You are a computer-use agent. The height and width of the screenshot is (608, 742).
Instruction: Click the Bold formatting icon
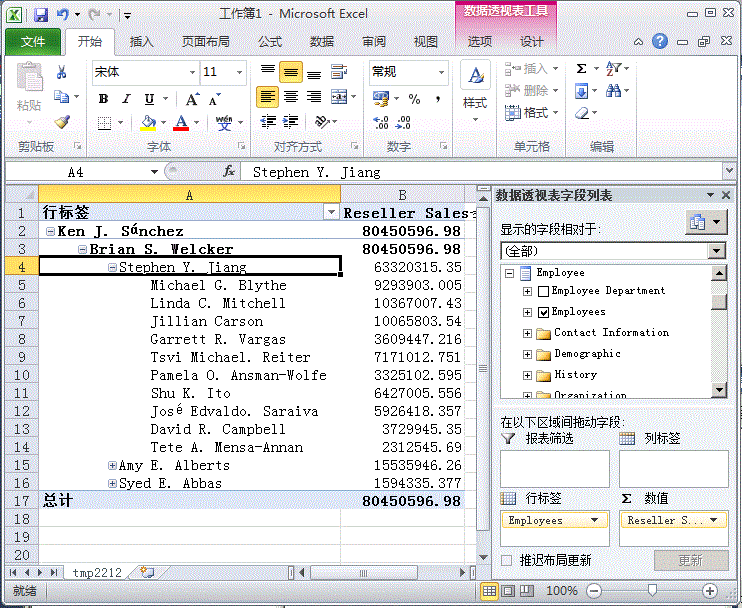tap(103, 99)
